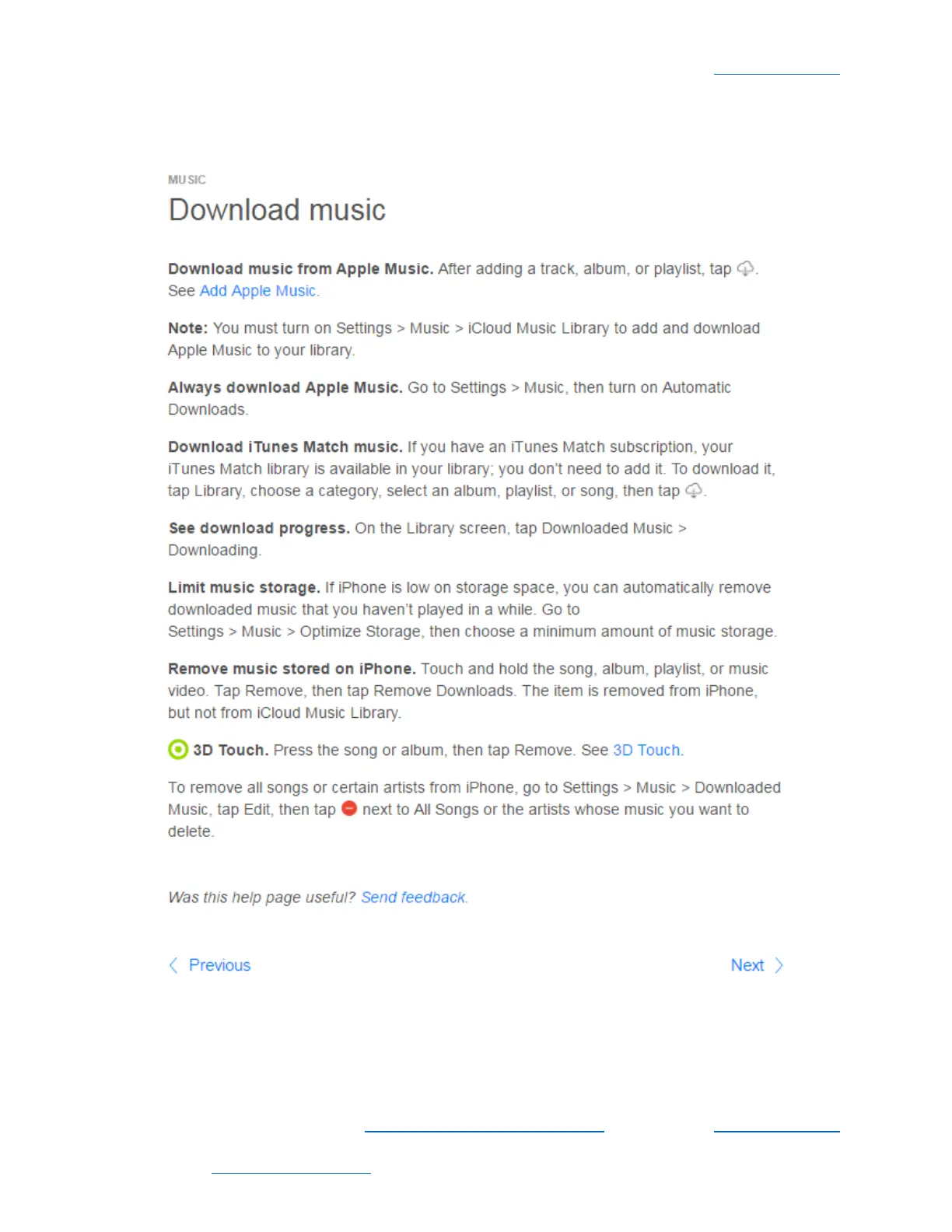
Task: Click the underlined link at bottom left
Action: pos(291,1171)
